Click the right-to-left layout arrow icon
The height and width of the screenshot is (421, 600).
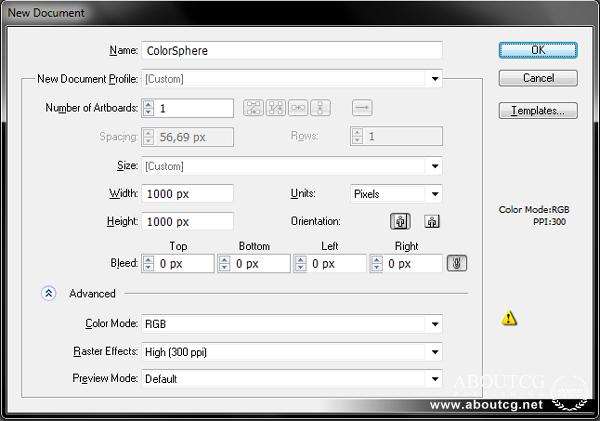(362, 108)
